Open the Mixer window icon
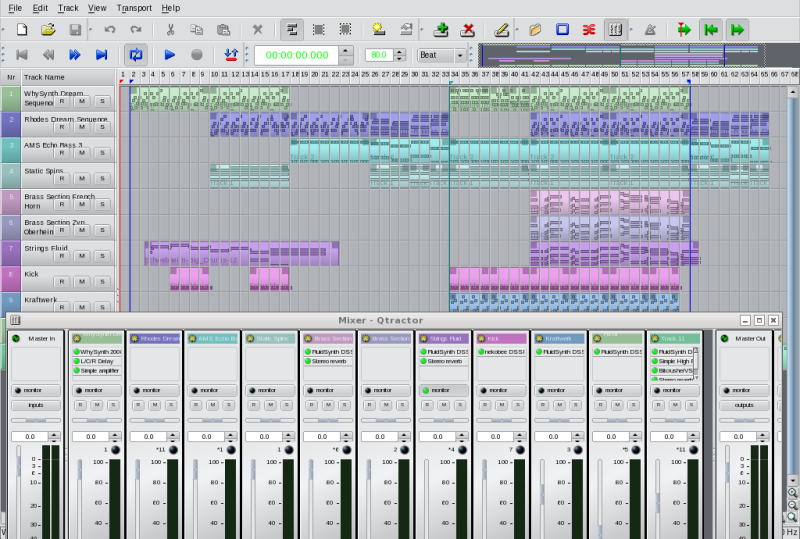This screenshot has height=539, width=800. click(x=616, y=29)
